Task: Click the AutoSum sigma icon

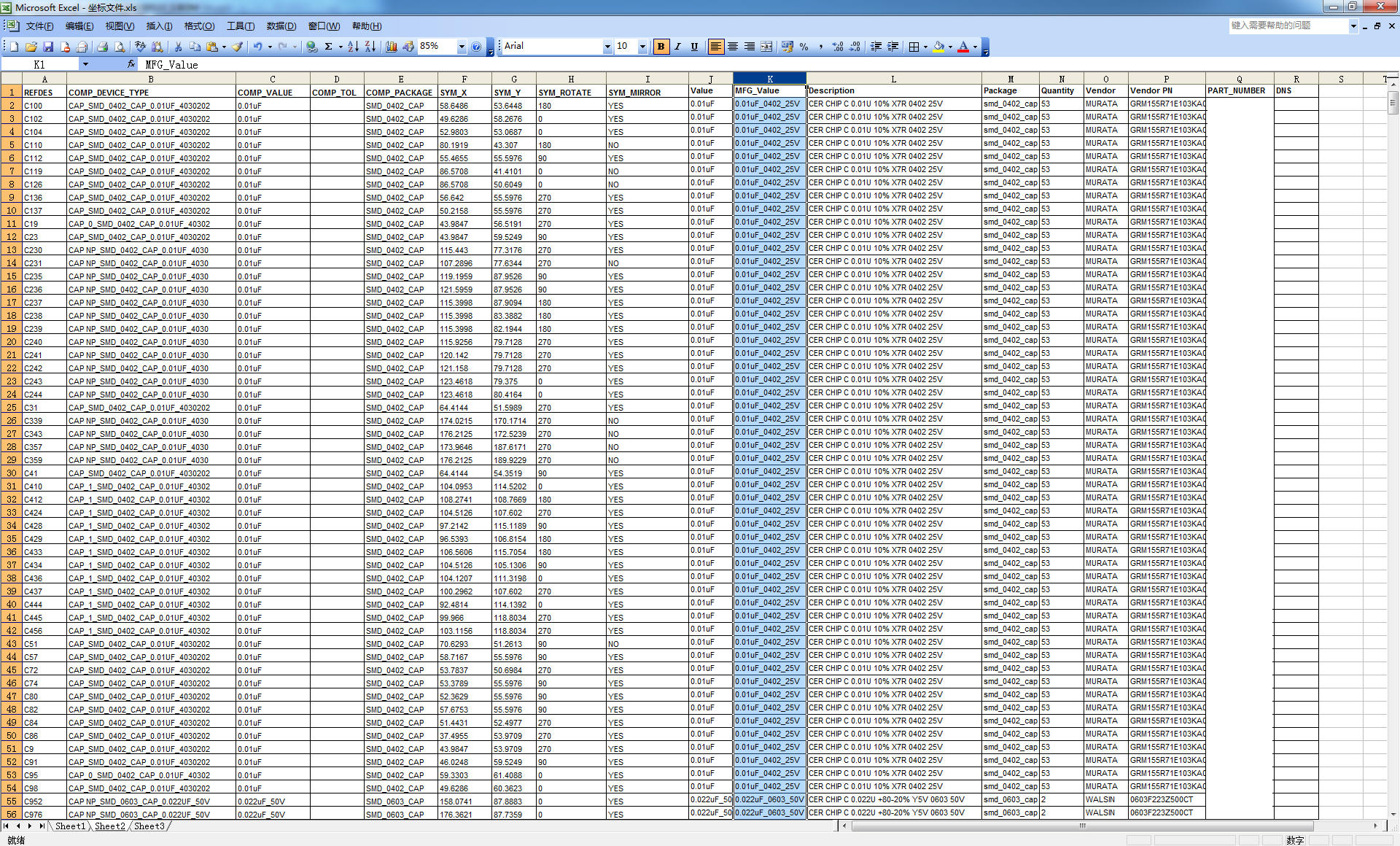Action: point(329,47)
